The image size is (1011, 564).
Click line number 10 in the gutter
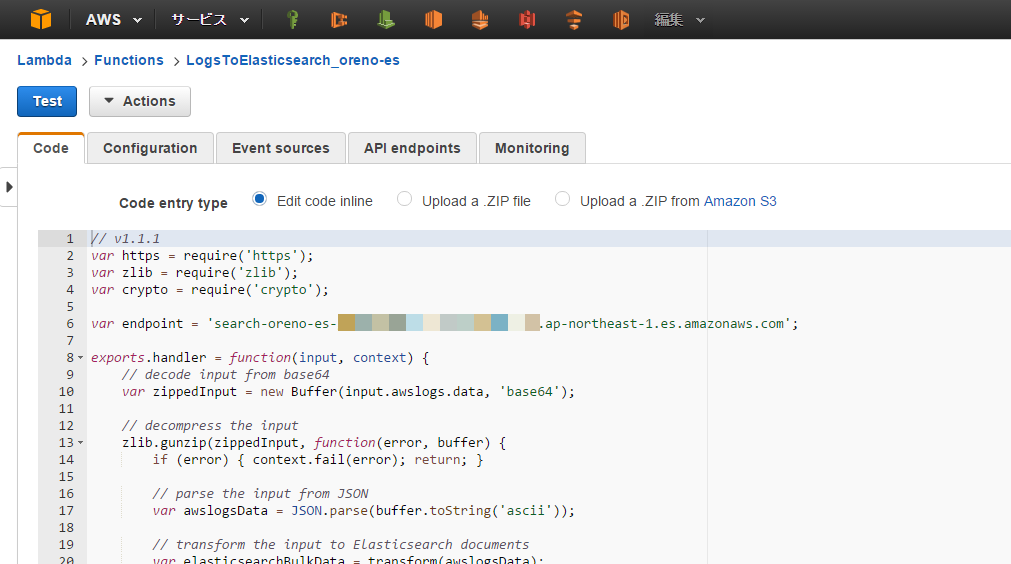(x=66, y=392)
